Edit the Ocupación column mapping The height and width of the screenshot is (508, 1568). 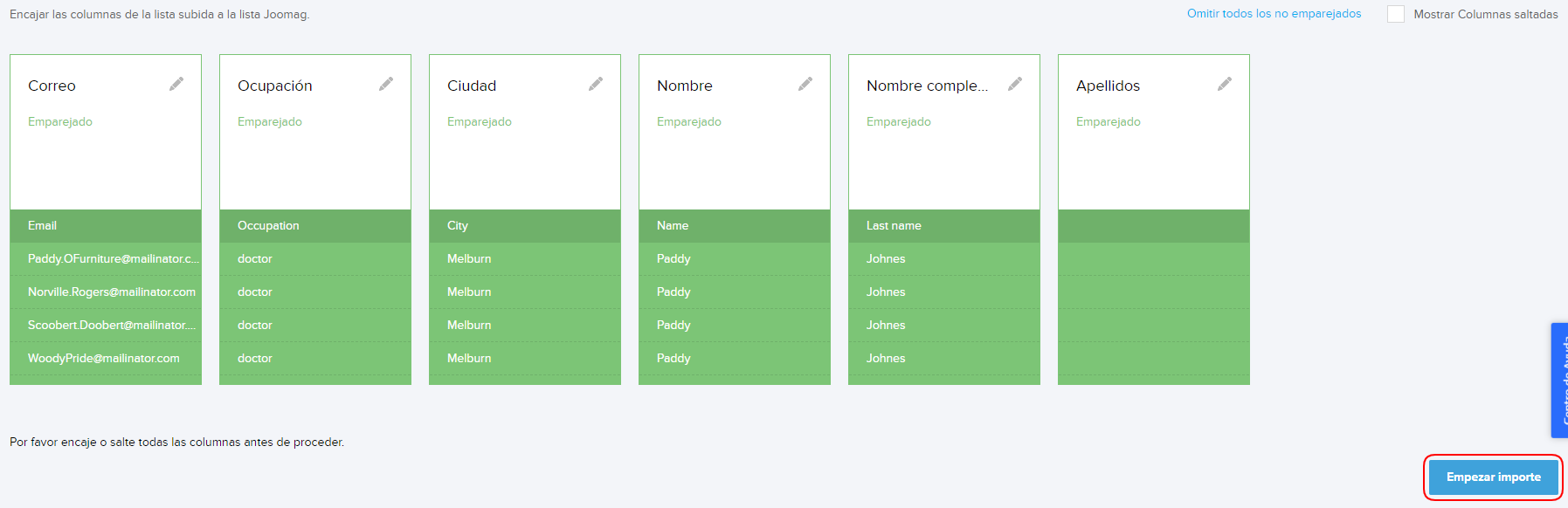pyautogui.click(x=386, y=84)
